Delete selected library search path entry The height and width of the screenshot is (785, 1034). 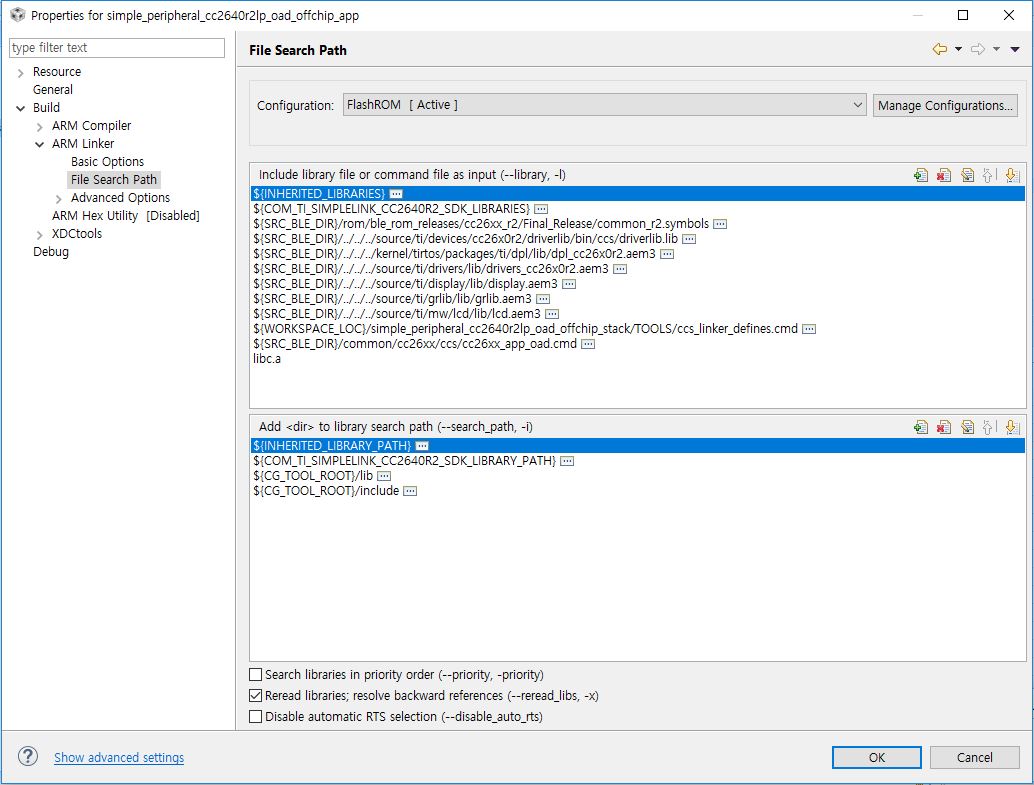[942, 428]
